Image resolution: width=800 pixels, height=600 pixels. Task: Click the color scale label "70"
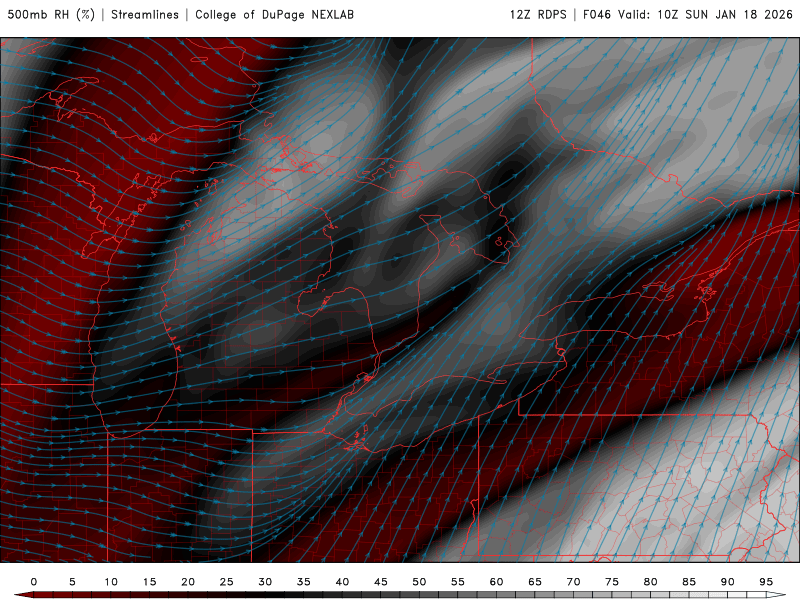coord(573,582)
